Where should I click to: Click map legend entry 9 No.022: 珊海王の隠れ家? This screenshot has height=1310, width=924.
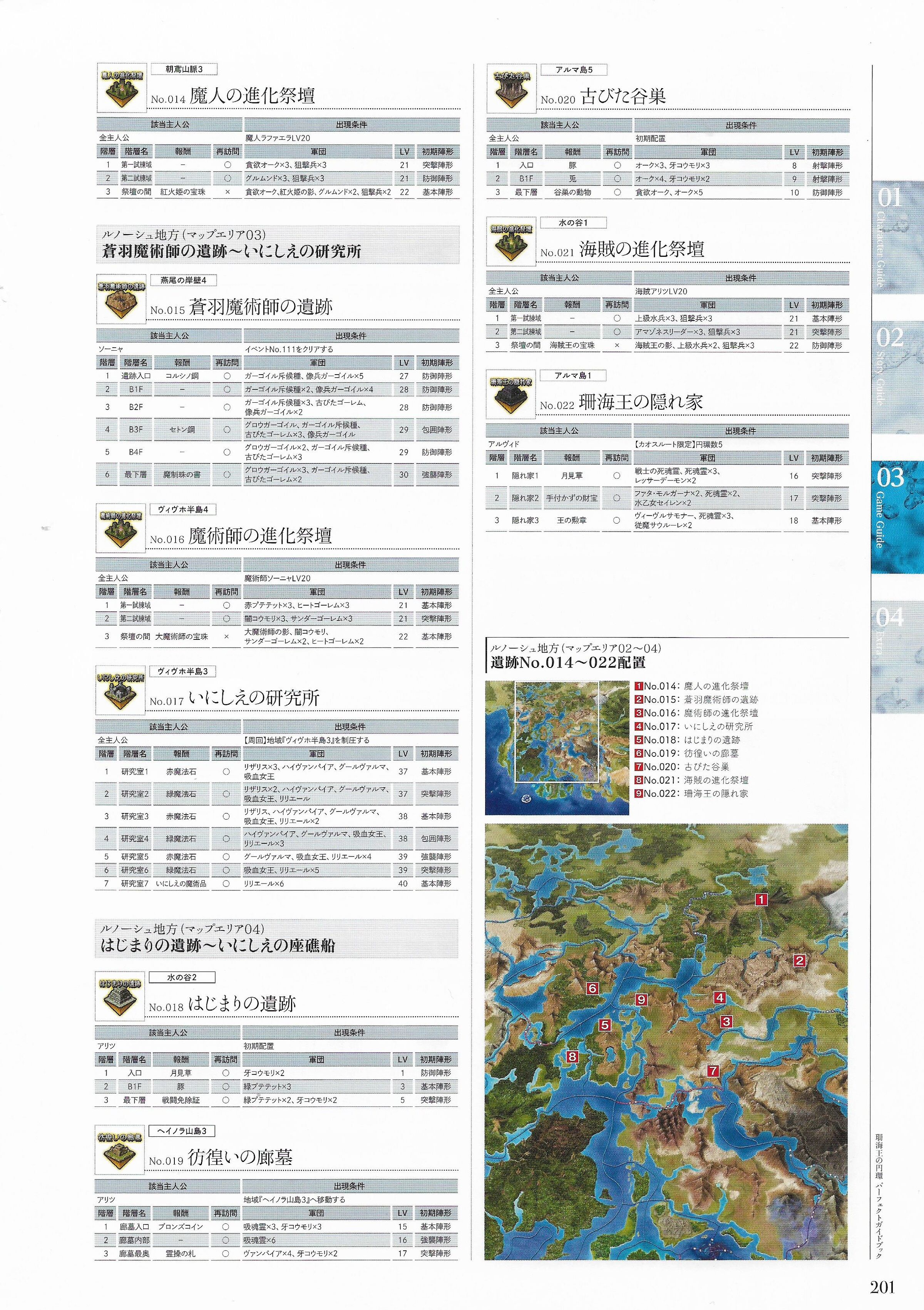(692, 793)
